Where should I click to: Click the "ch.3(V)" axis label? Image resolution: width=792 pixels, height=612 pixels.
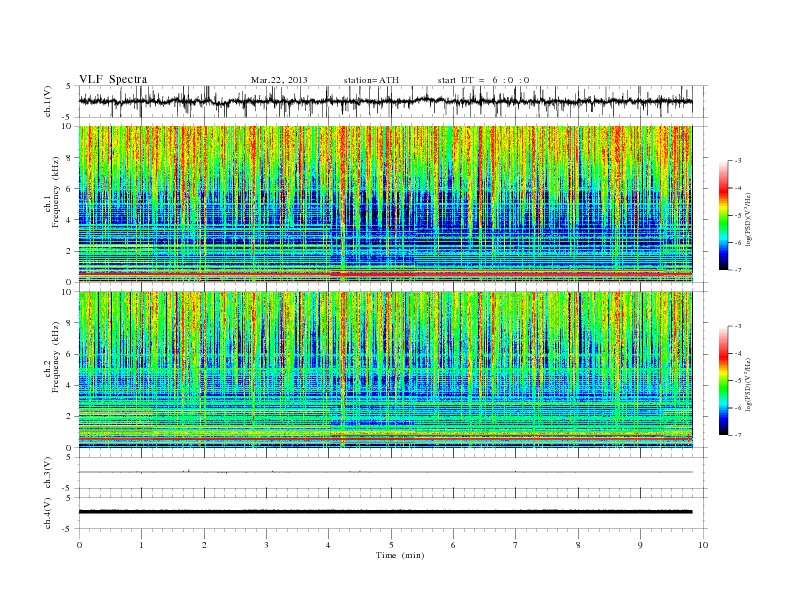coord(48,473)
